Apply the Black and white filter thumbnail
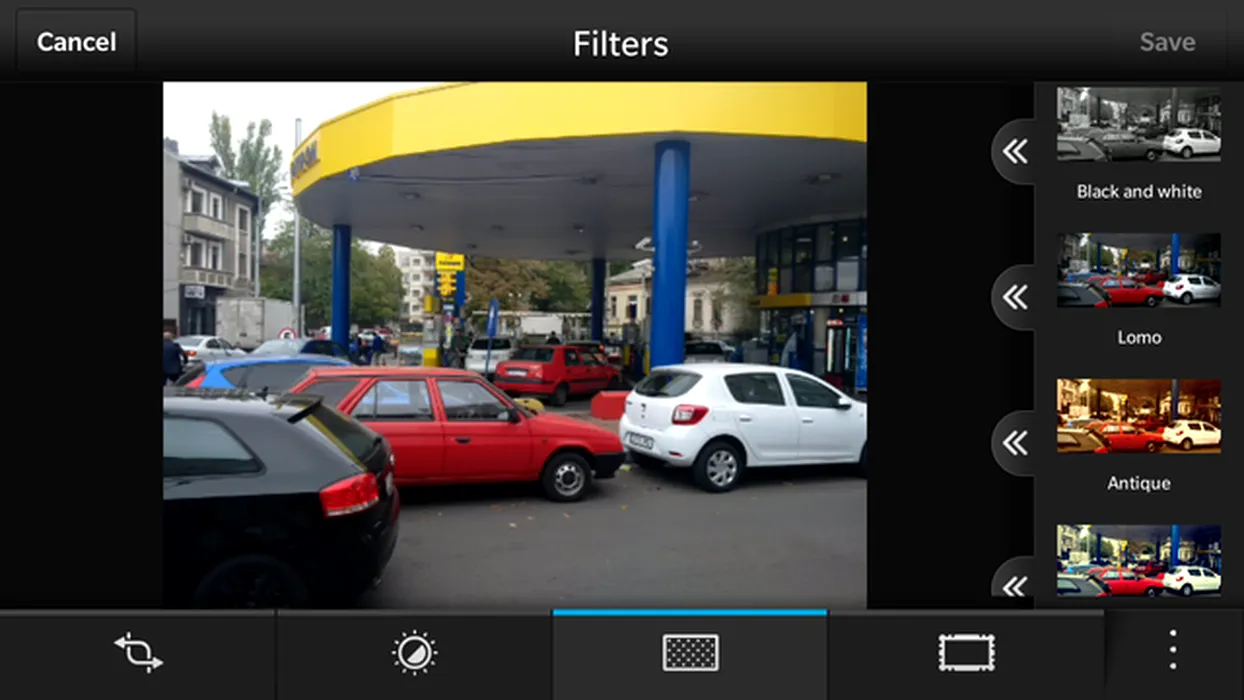Screen dimensions: 1244x700 point(1138,124)
